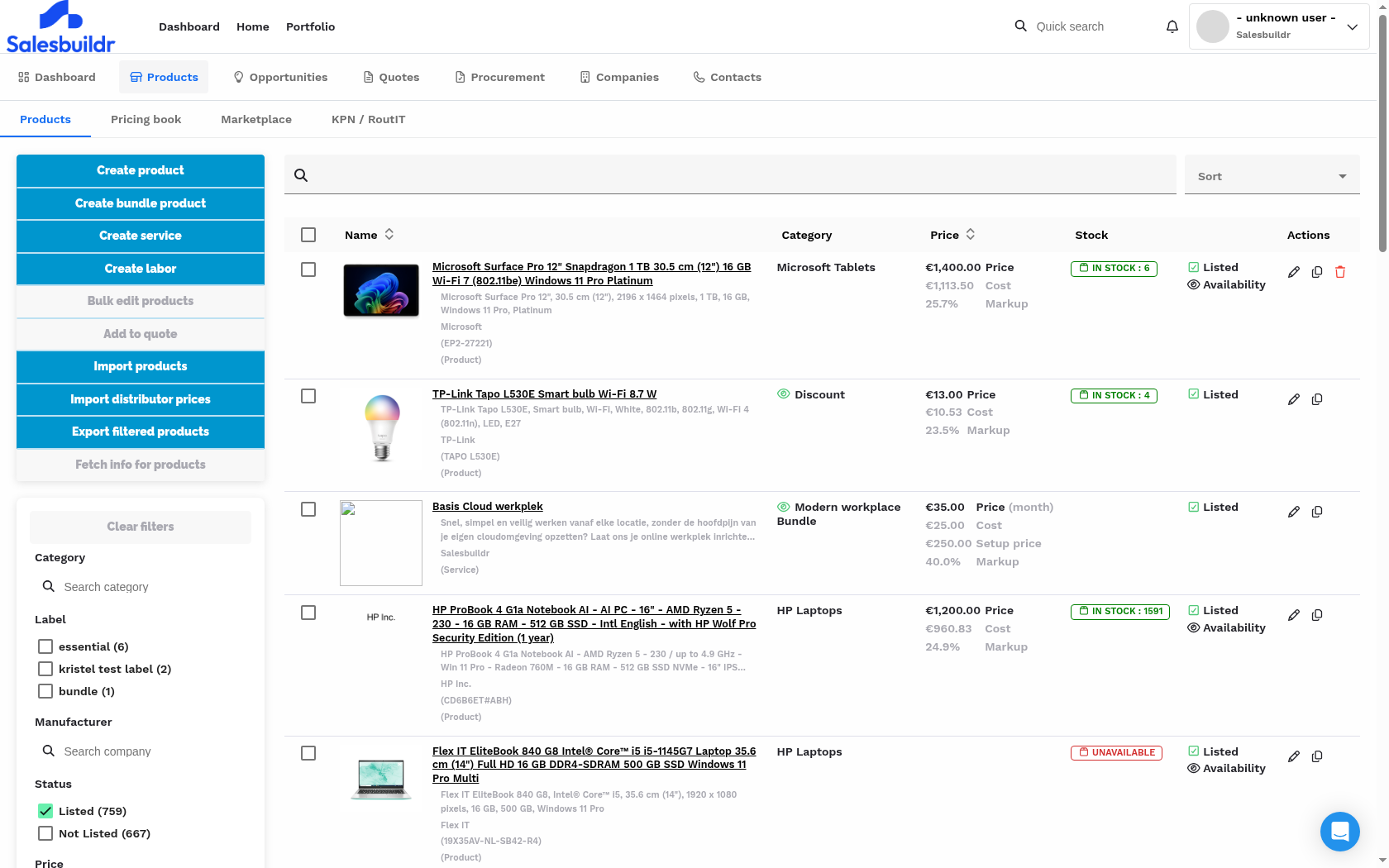This screenshot has width=1389, height=868.
Task: Duplicate TP-Link Tapo smart bulb product
Action: click(1317, 399)
